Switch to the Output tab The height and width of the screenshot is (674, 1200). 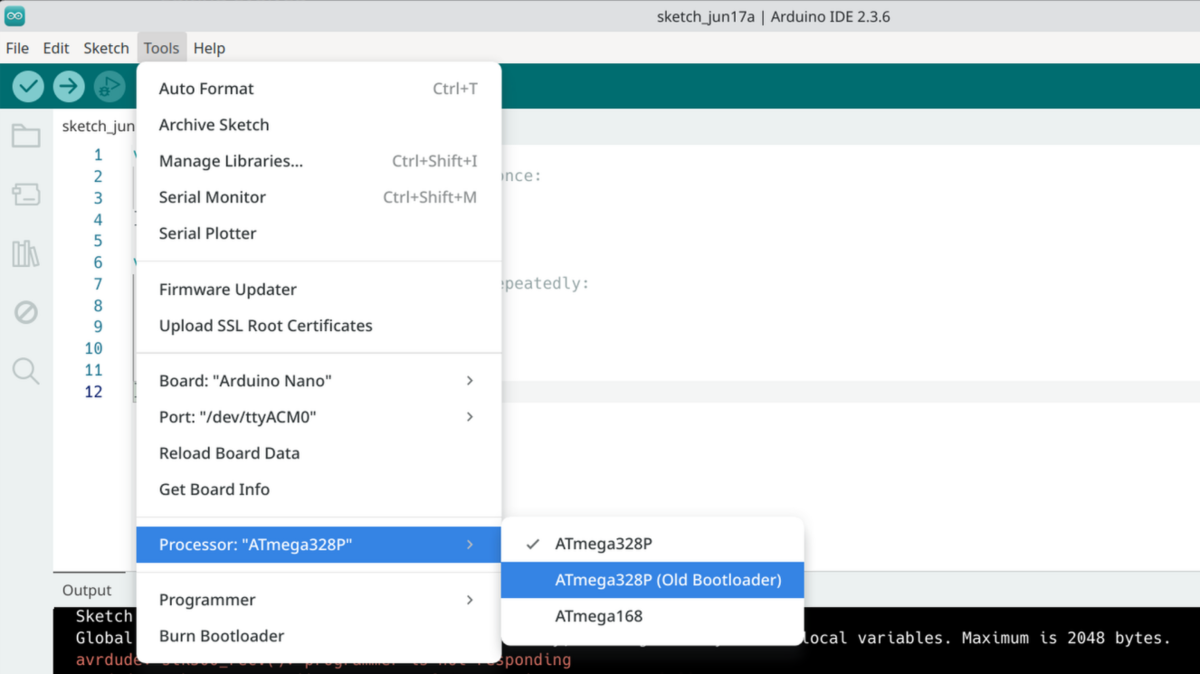[x=88, y=590]
